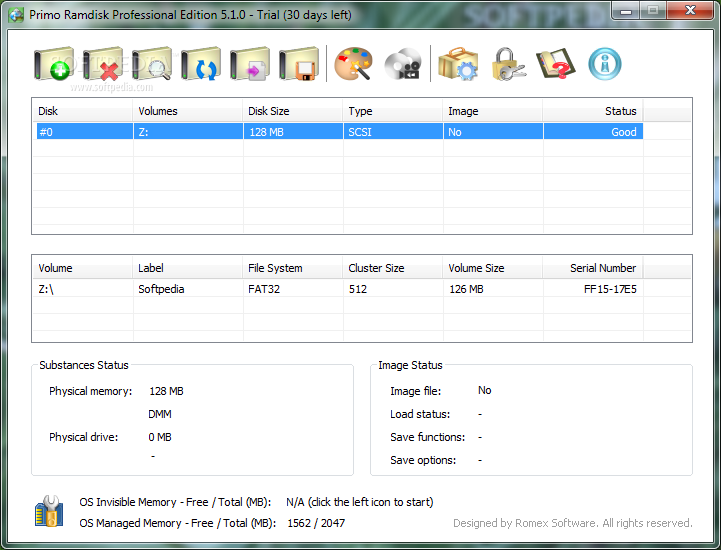The width and height of the screenshot is (721, 550).
Task: Open the toolbox gear options icon
Action: pos(458,64)
